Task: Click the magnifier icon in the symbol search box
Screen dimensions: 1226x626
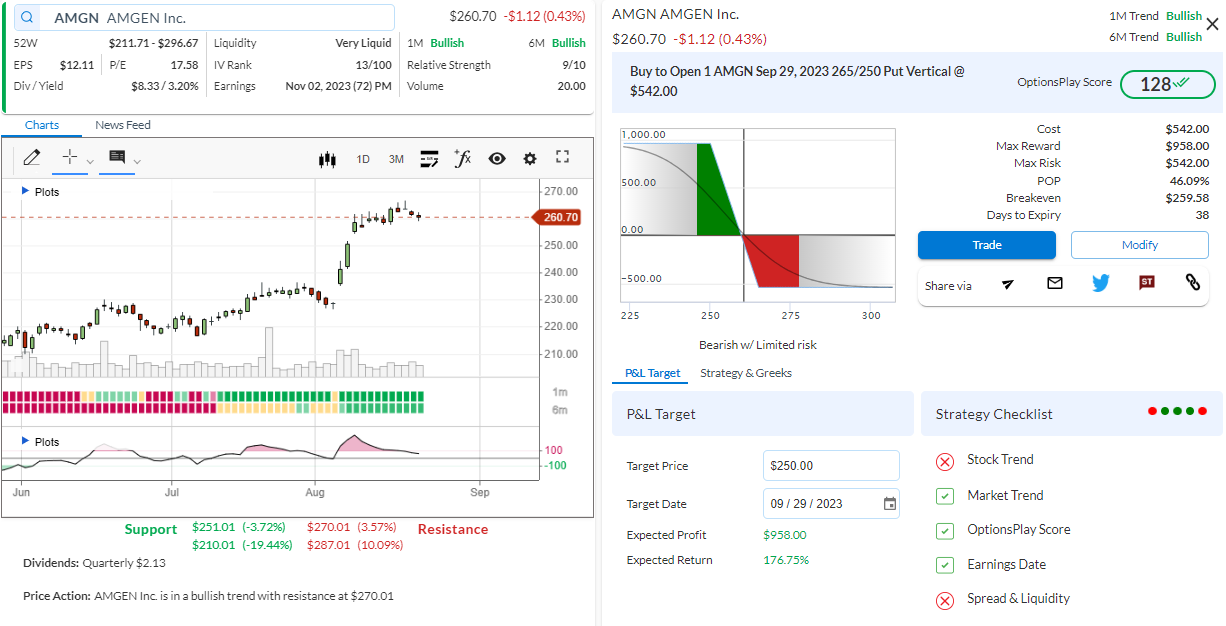Action: (27, 18)
